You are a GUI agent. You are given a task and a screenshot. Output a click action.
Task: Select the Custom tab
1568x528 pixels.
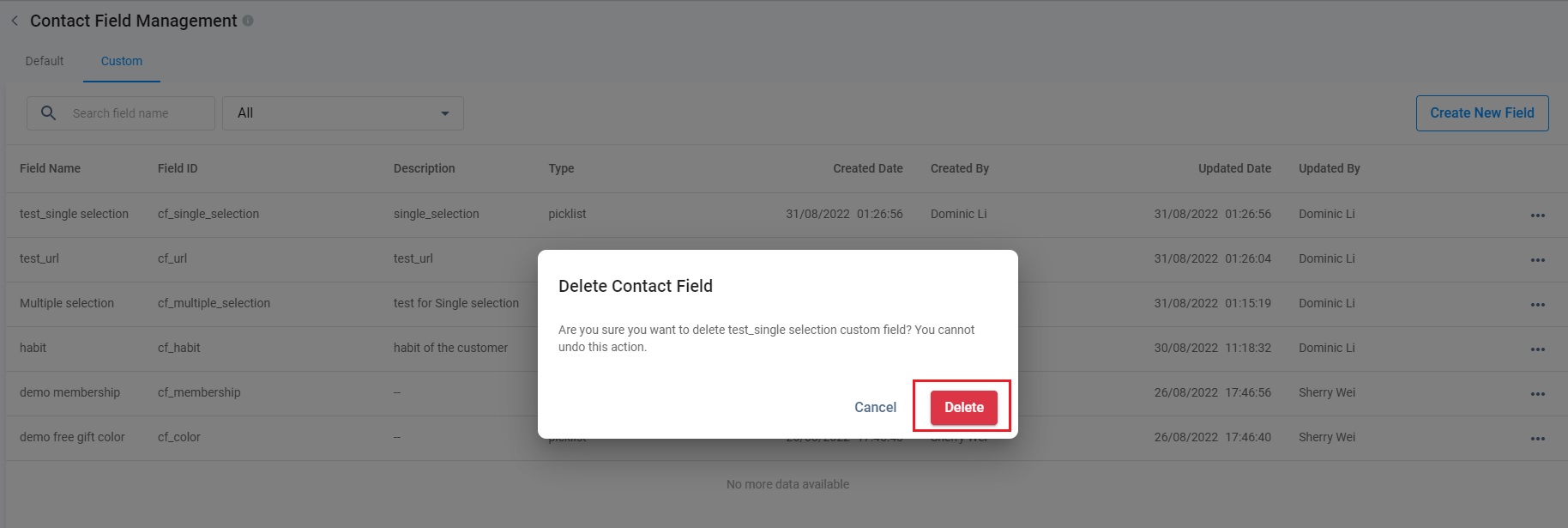122,61
